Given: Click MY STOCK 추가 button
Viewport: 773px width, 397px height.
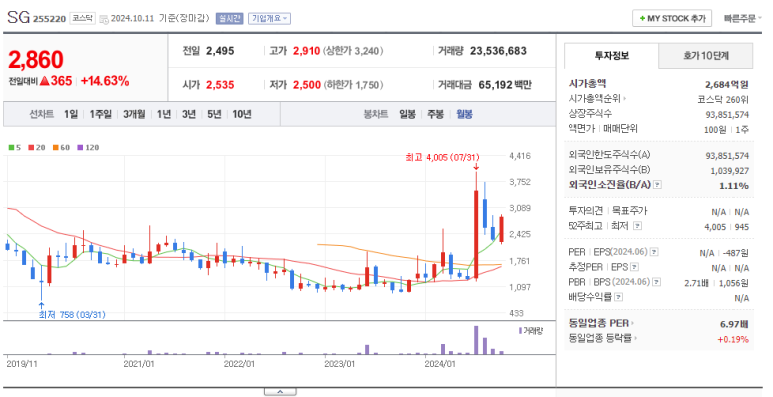Looking at the screenshot, I should [x=672, y=18].
